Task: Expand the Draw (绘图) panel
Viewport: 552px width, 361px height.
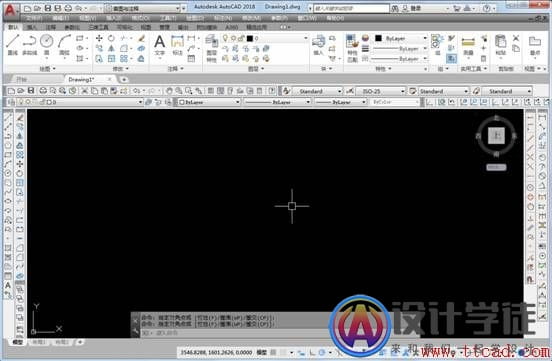Action: tap(47, 69)
